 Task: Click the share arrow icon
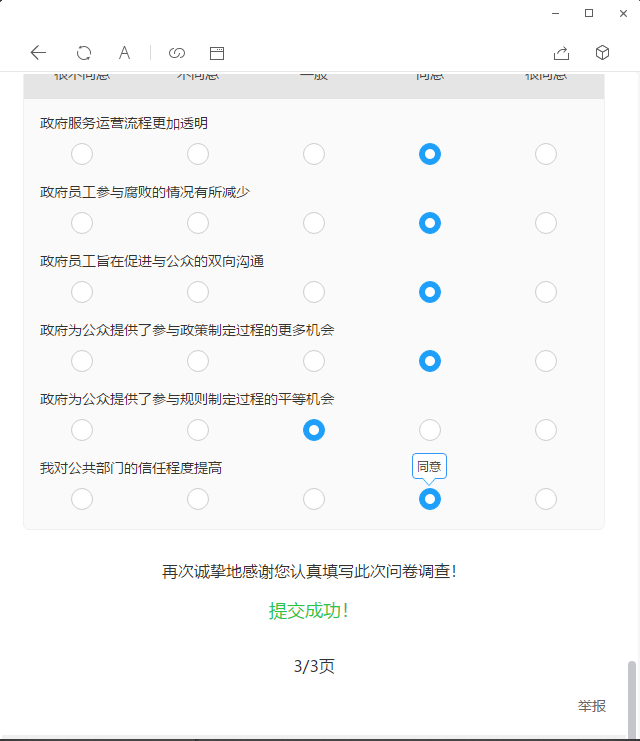coord(561,53)
